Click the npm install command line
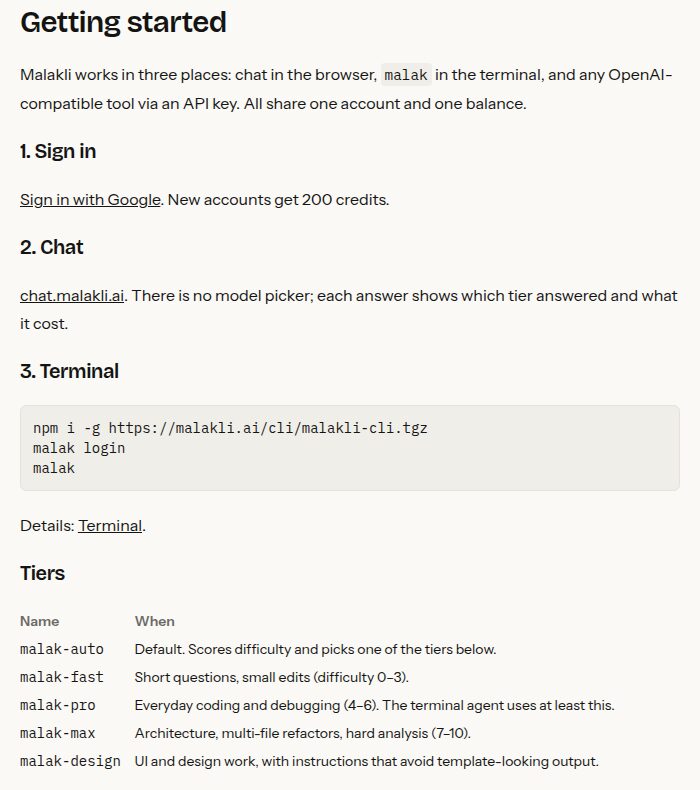The image size is (700, 790). (x=230, y=428)
